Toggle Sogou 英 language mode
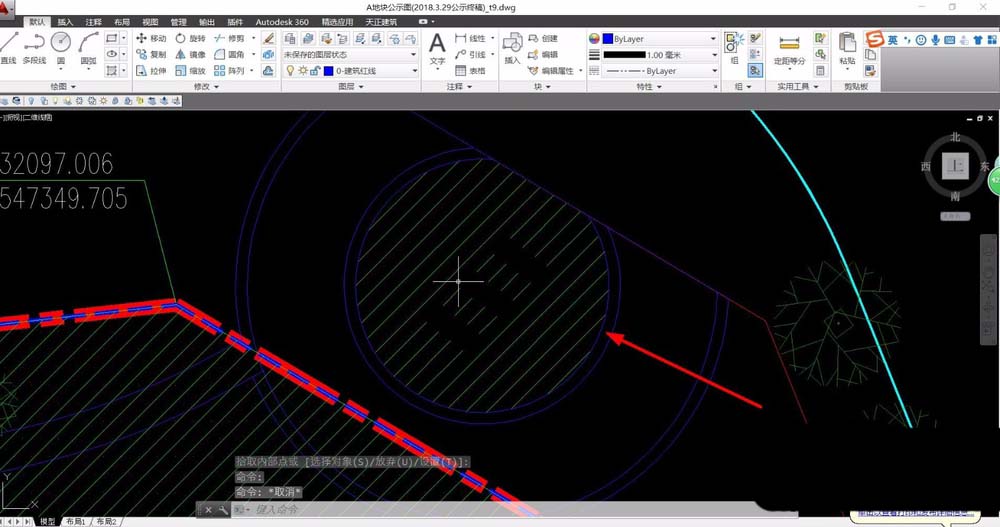This screenshot has height=527, width=1000. [x=893, y=40]
